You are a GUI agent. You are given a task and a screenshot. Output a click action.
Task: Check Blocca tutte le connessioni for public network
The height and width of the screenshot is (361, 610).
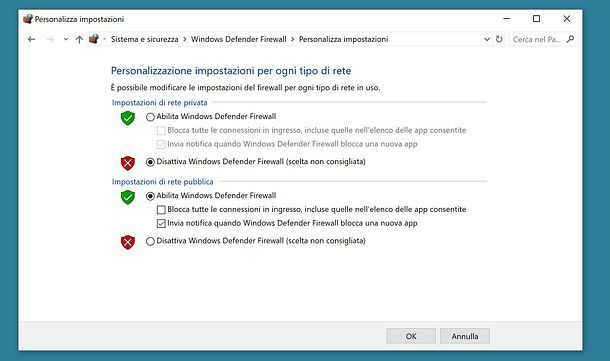[161, 210]
